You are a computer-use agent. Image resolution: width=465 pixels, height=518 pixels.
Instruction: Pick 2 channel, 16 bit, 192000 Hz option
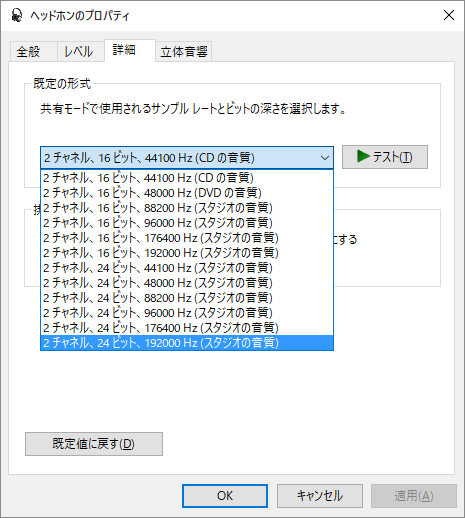pos(187,253)
